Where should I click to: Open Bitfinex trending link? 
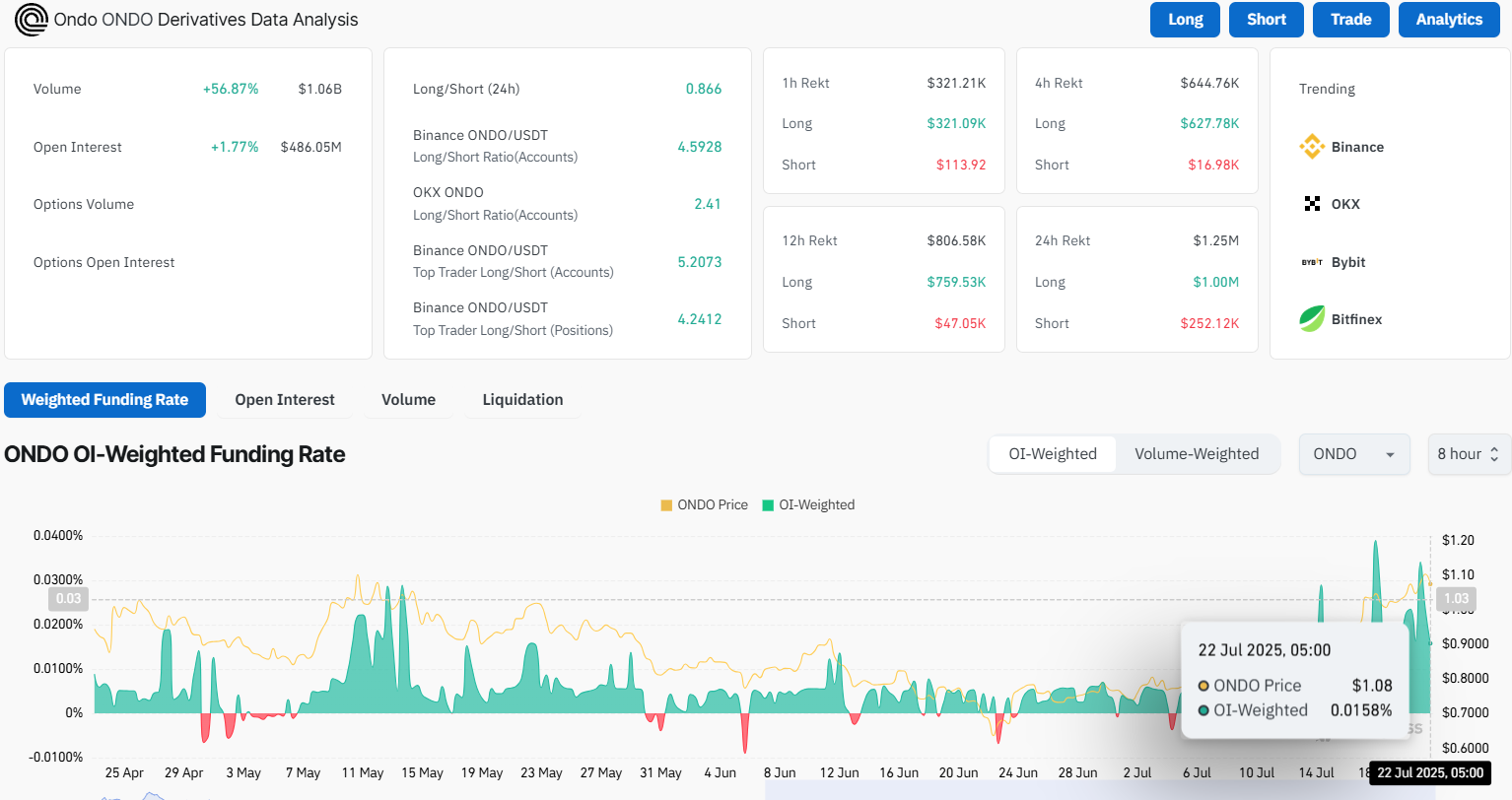click(1356, 319)
